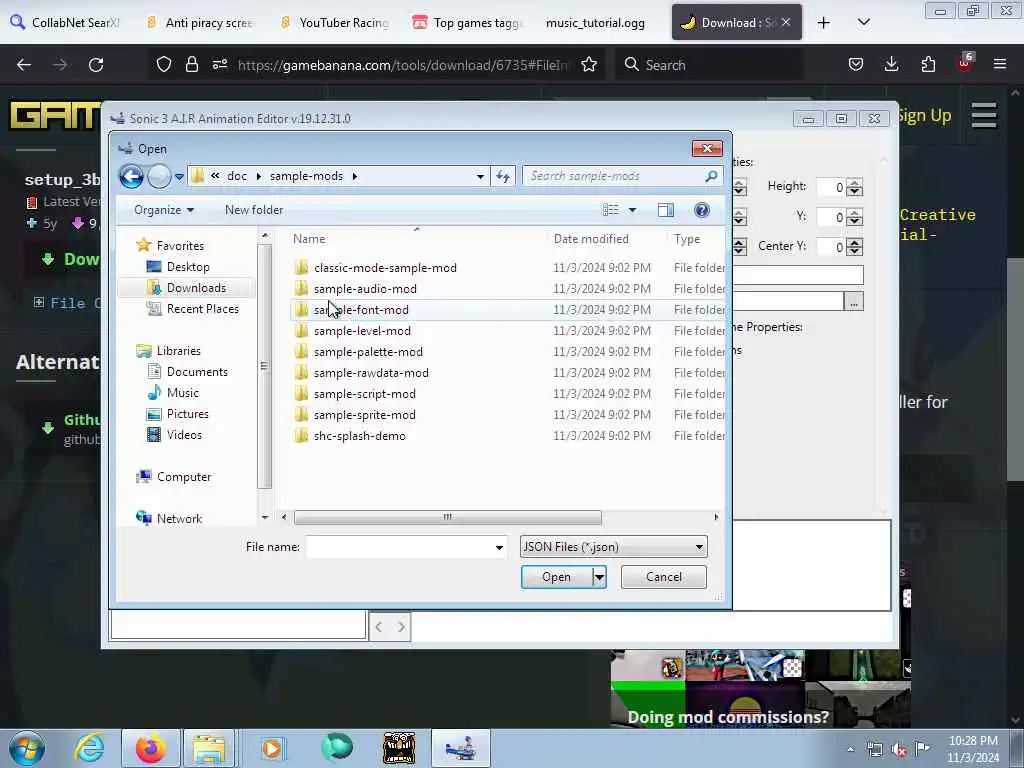Click the refresh icon beside the path bar
The height and width of the screenshot is (768, 1024).
[503, 176]
